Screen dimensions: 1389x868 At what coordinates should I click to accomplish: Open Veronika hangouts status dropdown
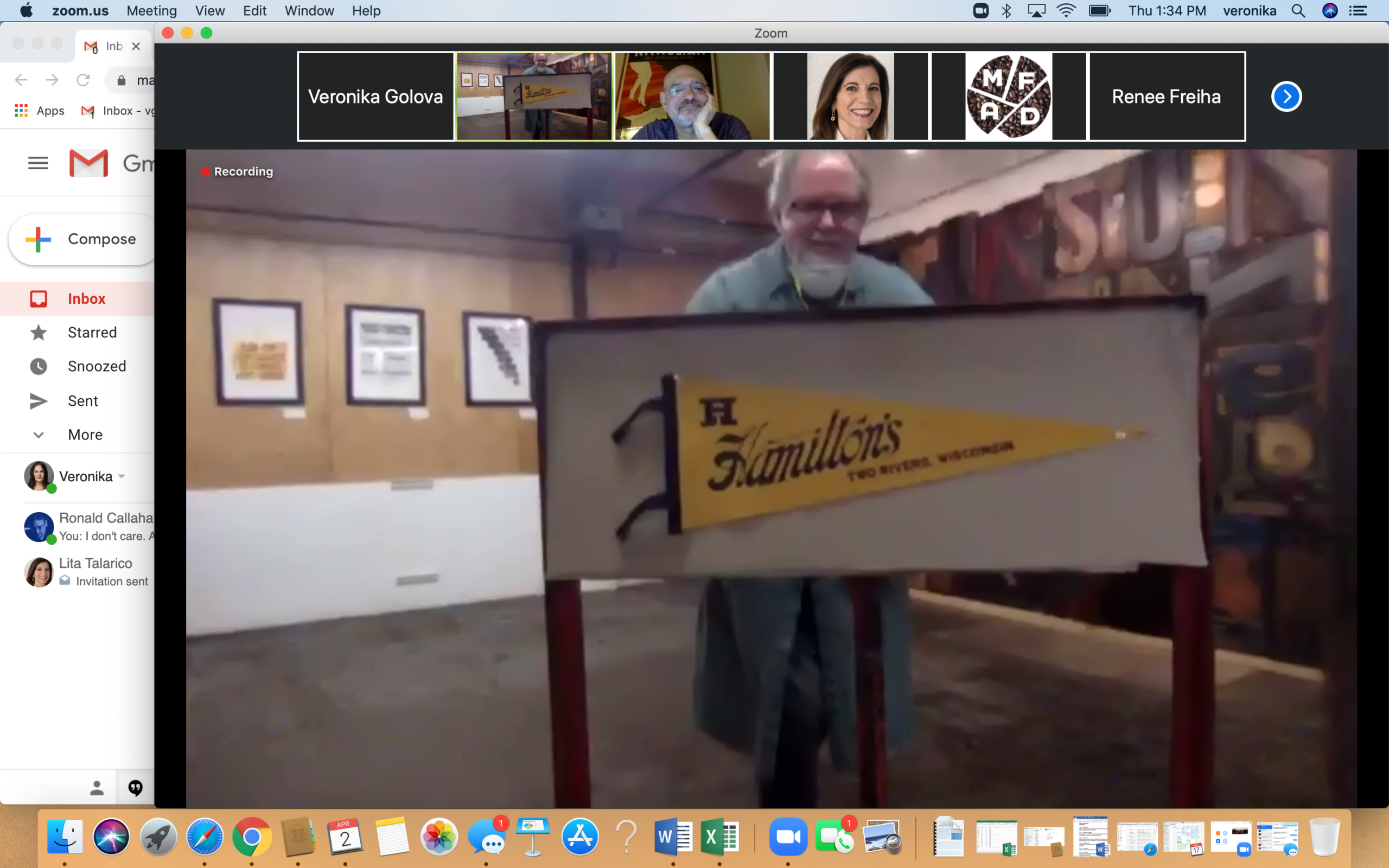(122, 476)
